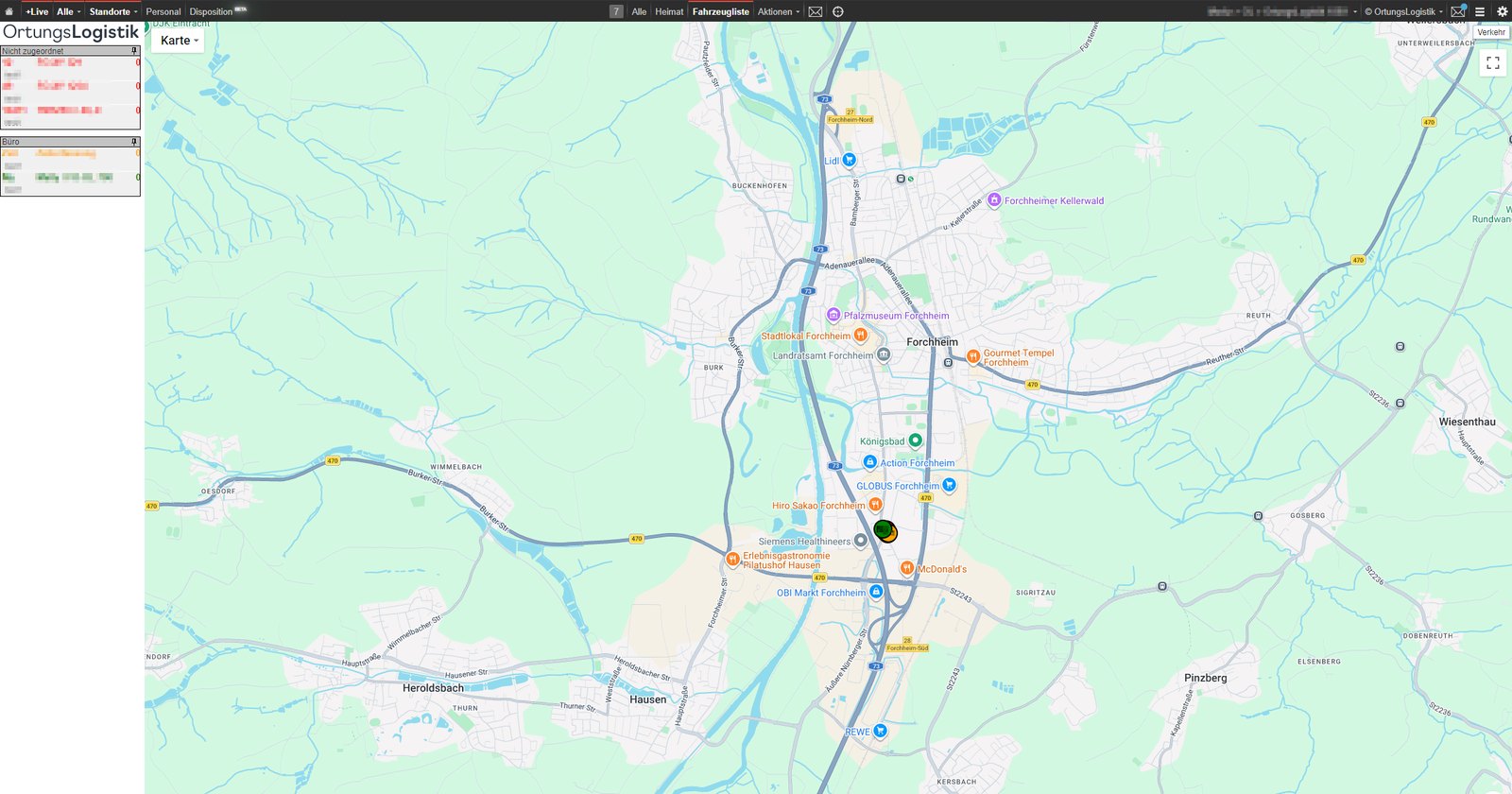Click Gourmet Tempel Forchheim marker
Screen dimensions: 1512x794
click(972, 356)
